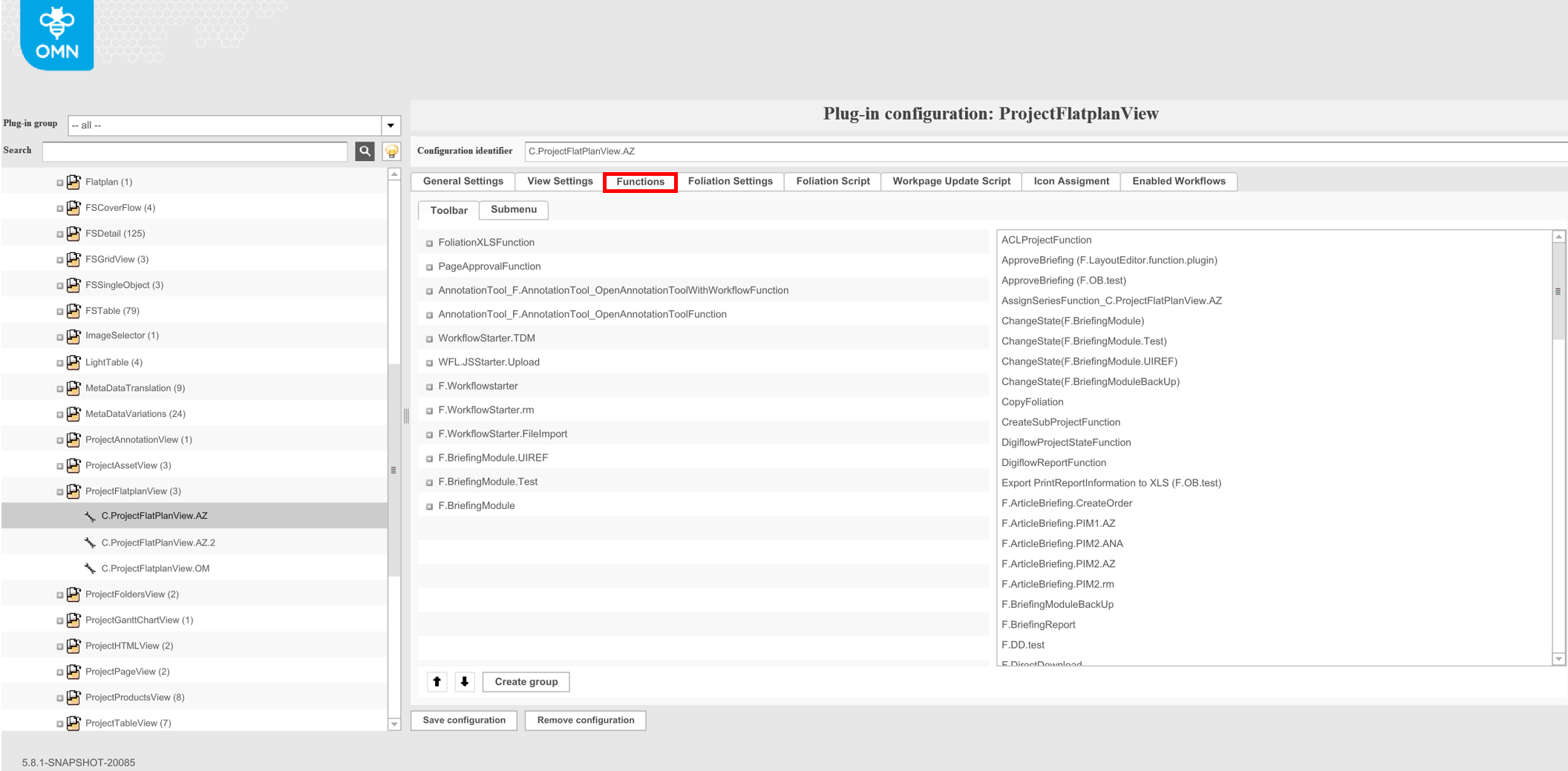This screenshot has width=1568, height=771.
Task: Click the plug-in icon beside MetaDataVariations (24)
Action: pyautogui.click(x=73, y=413)
